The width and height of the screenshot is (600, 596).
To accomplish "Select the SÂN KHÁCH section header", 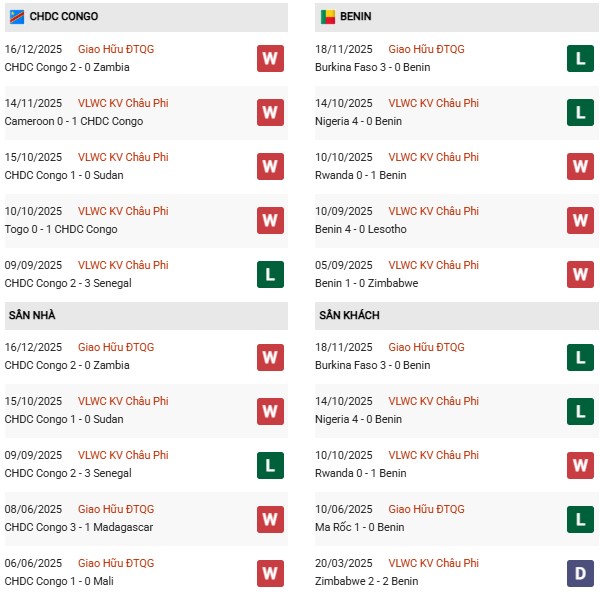I will pos(349,316).
